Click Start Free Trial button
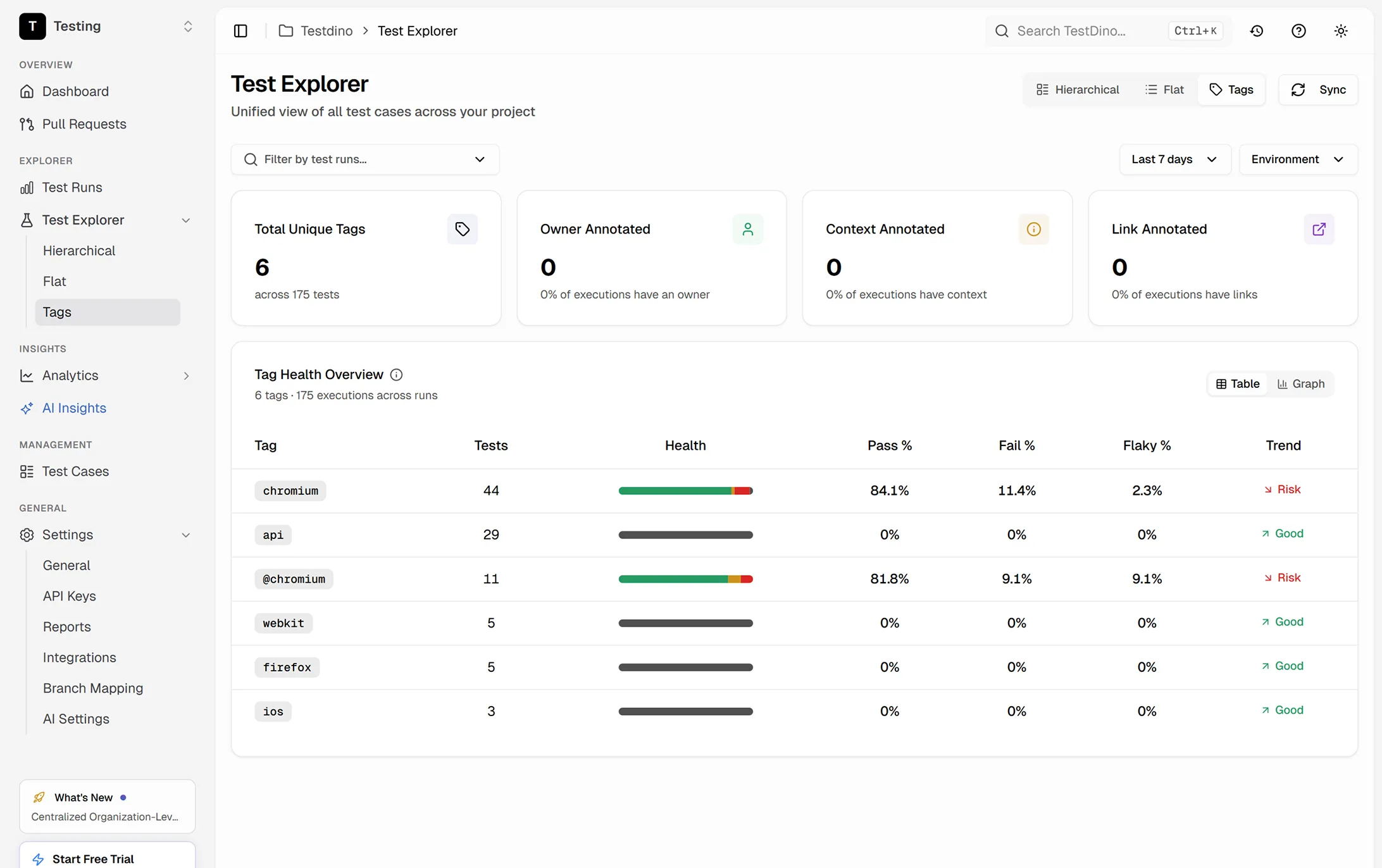1382x868 pixels. [107, 855]
